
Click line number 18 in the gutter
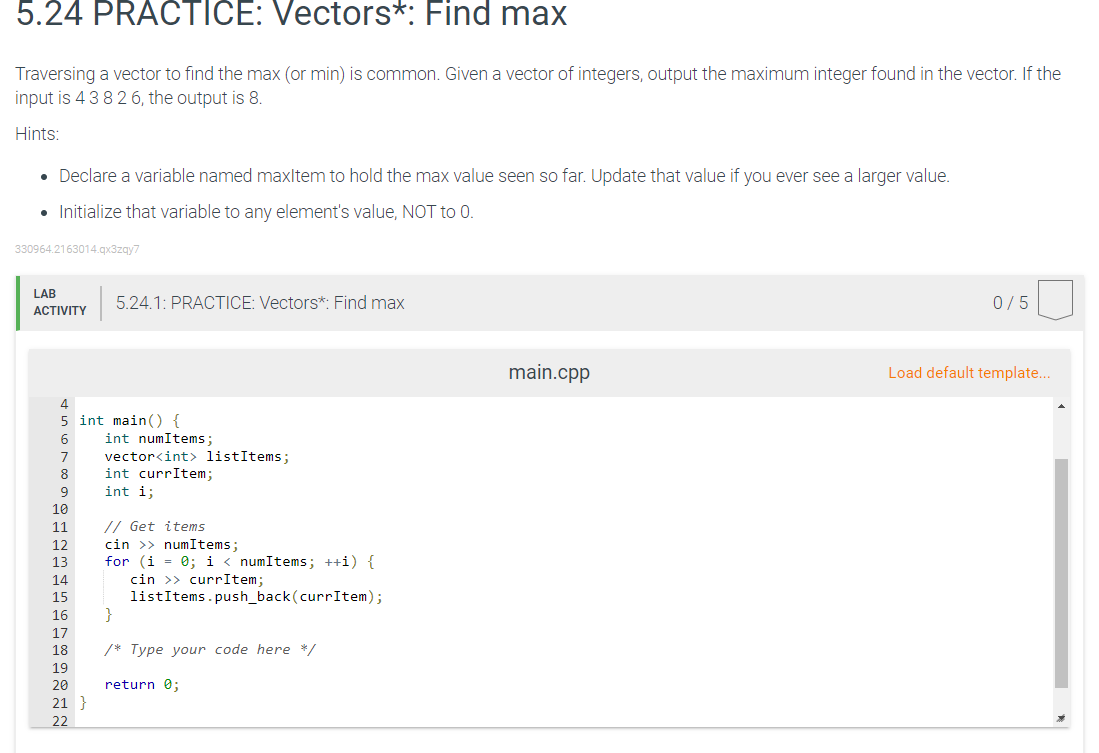[x=60, y=650]
